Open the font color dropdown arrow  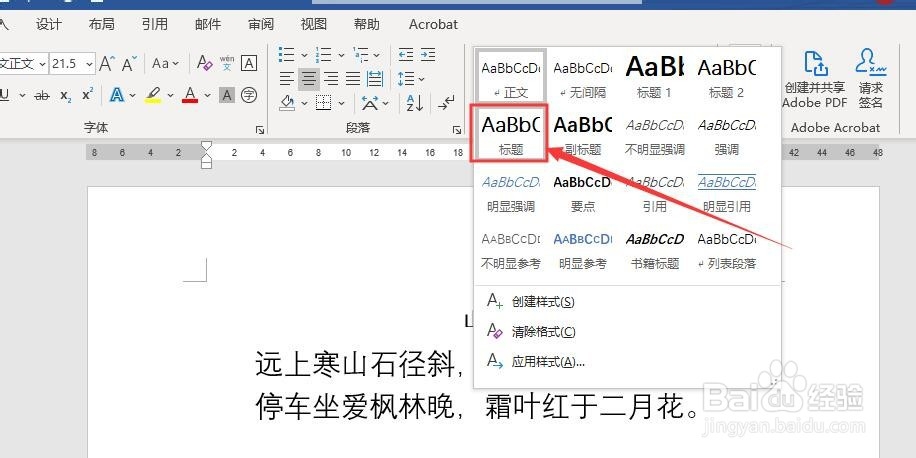tap(206, 95)
